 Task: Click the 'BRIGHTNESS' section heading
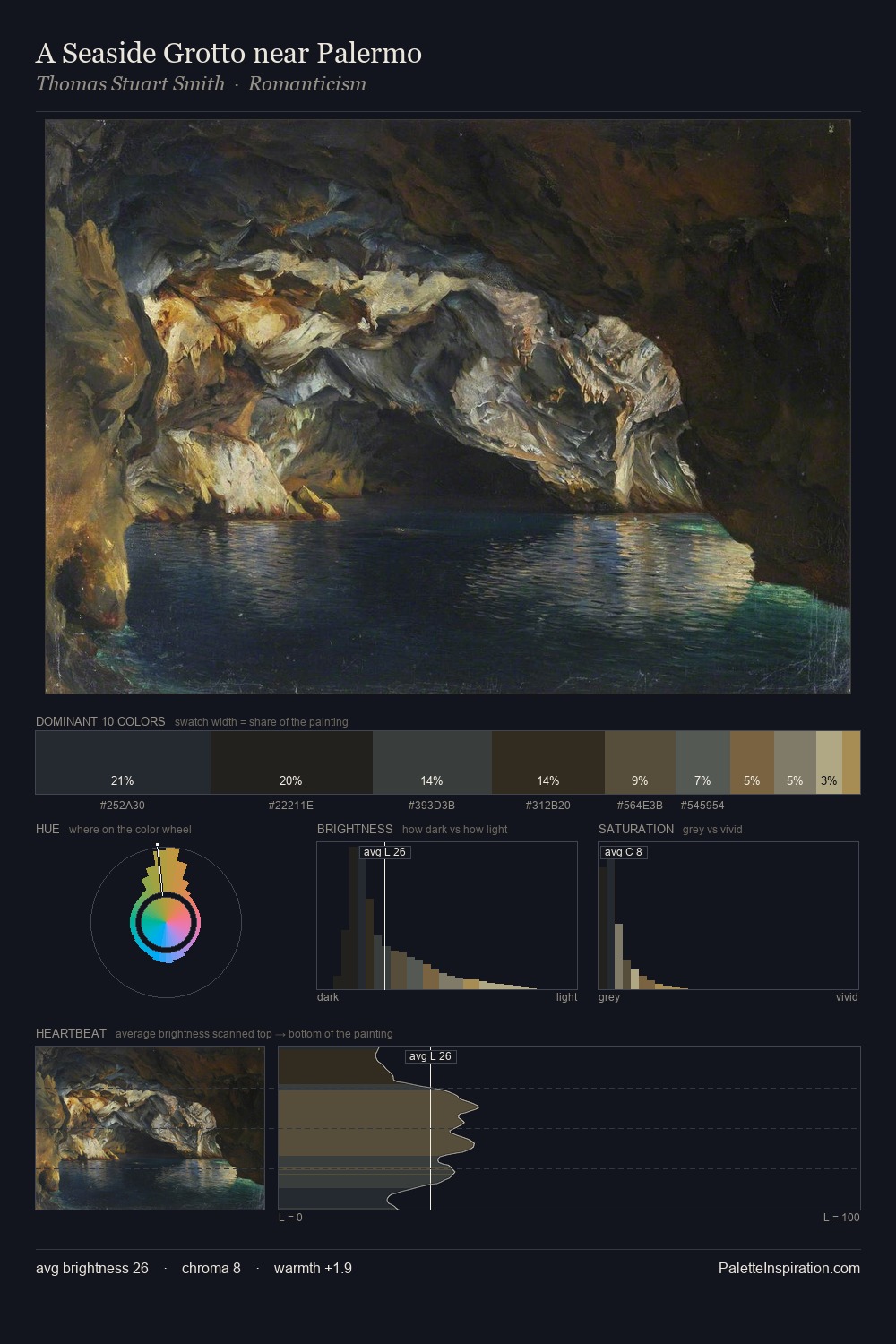pyautogui.click(x=355, y=829)
